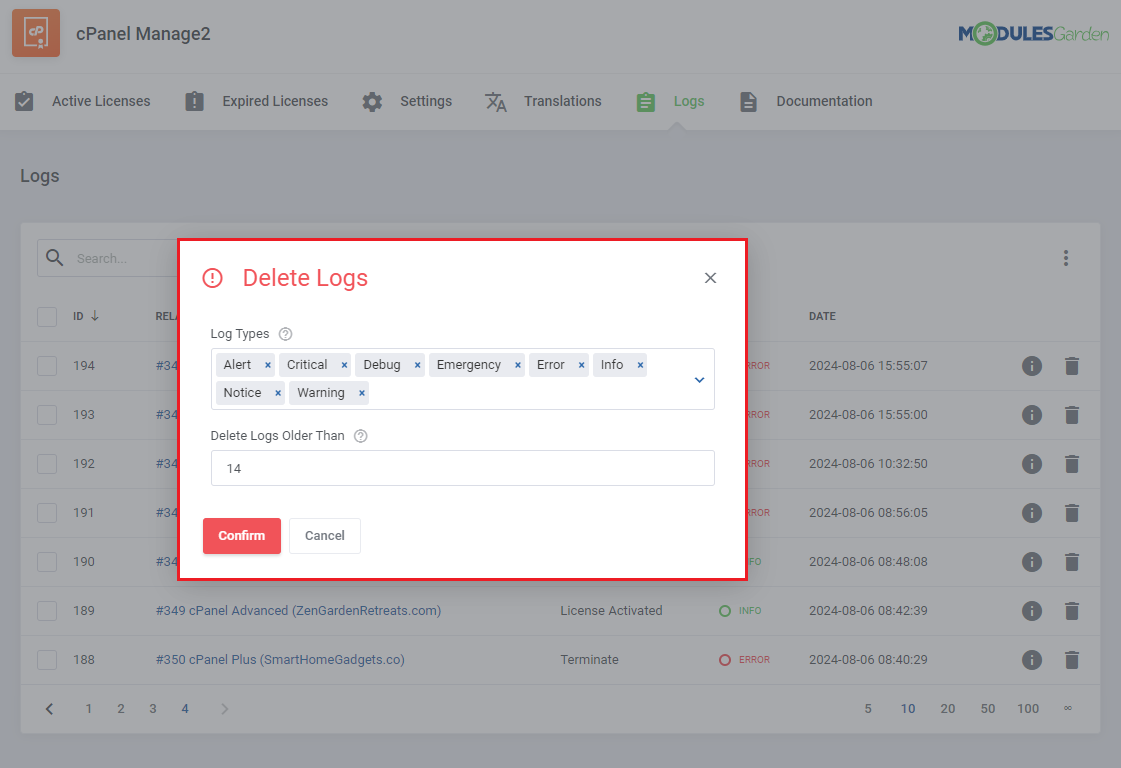The height and width of the screenshot is (768, 1121).
Task: Remove the Notice log type tag
Action: (278, 393)
